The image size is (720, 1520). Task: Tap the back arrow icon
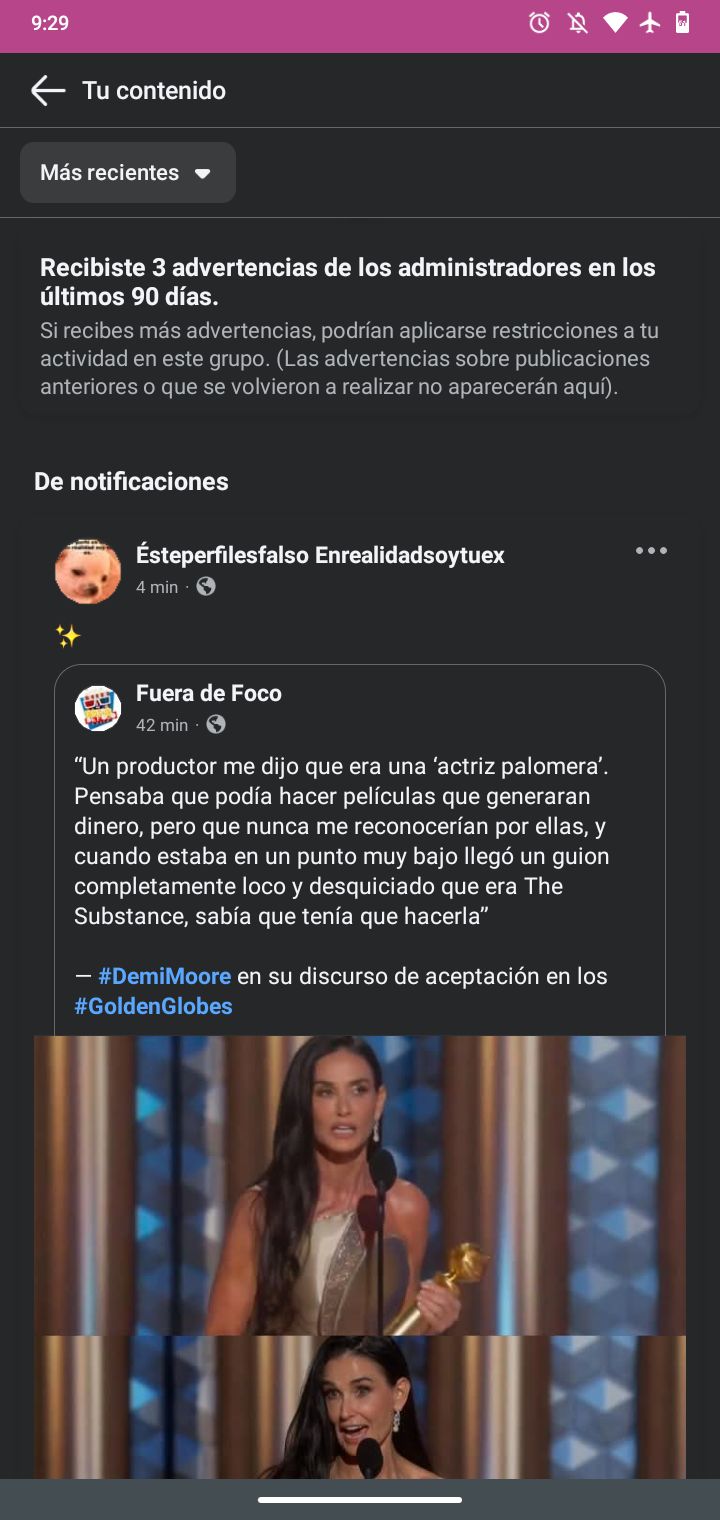pos(47,90)
